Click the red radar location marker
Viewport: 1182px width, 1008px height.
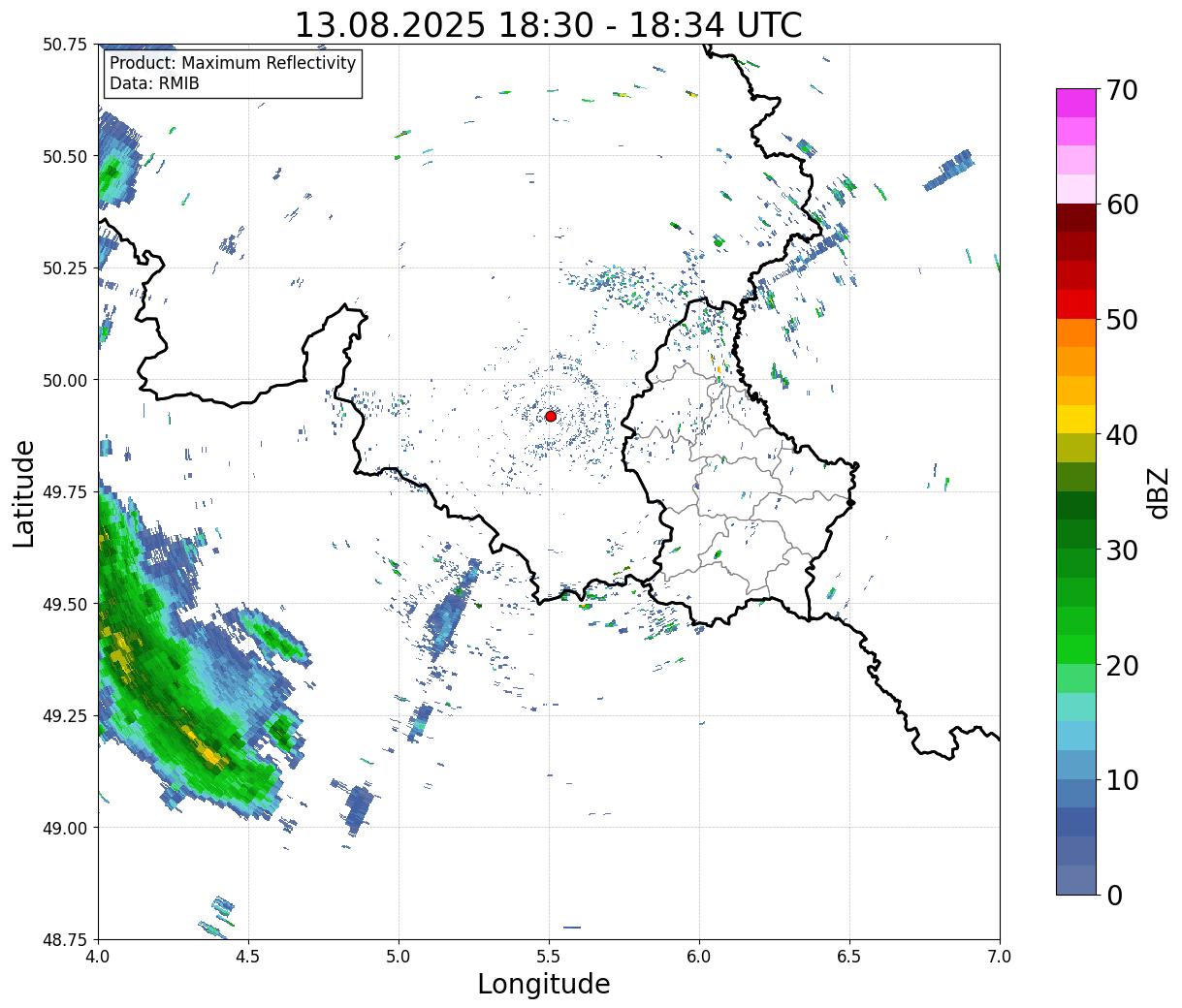[x=551, y=416]
